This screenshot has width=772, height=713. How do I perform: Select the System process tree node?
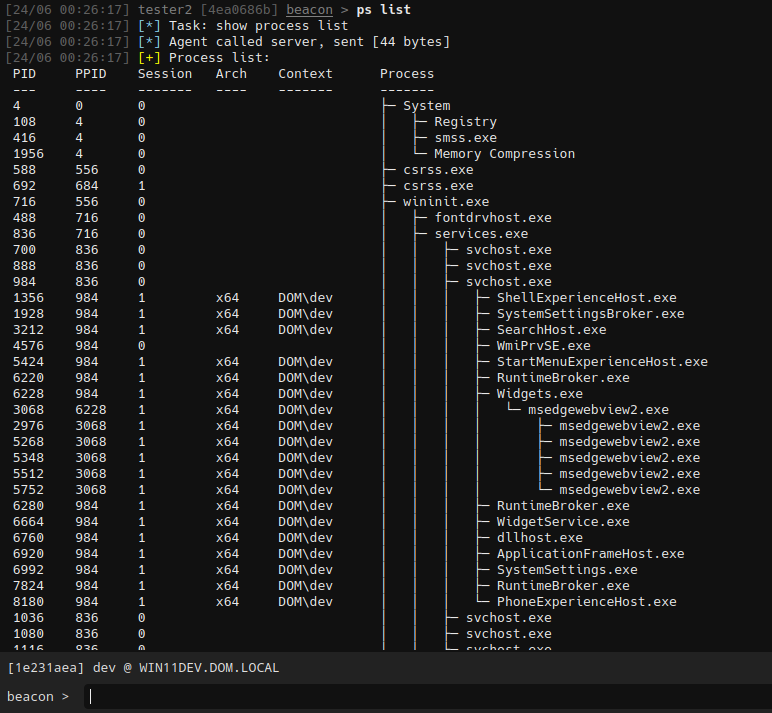(x=426, y=106)
